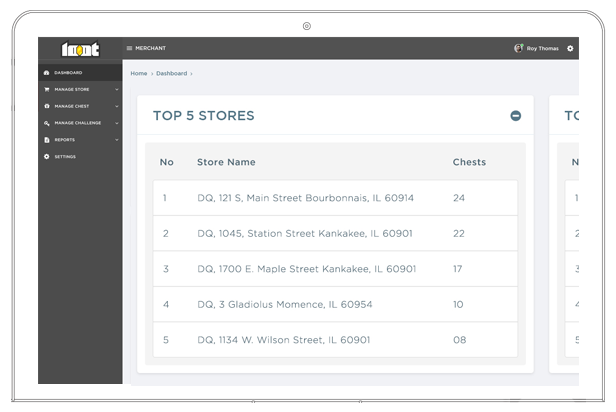Click row number 4 in Top 5 Stores
This screenshot has width=616, height=412.
[x=166, y=304]
